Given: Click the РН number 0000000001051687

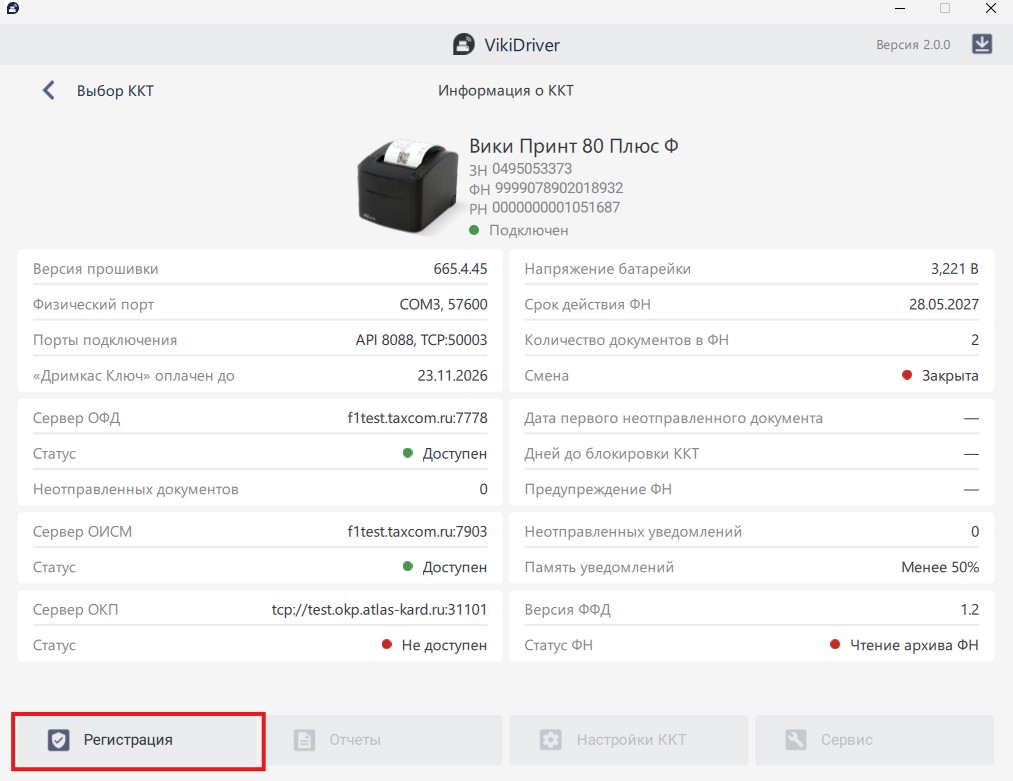Looking at the screenshot, I should point(556,207).
